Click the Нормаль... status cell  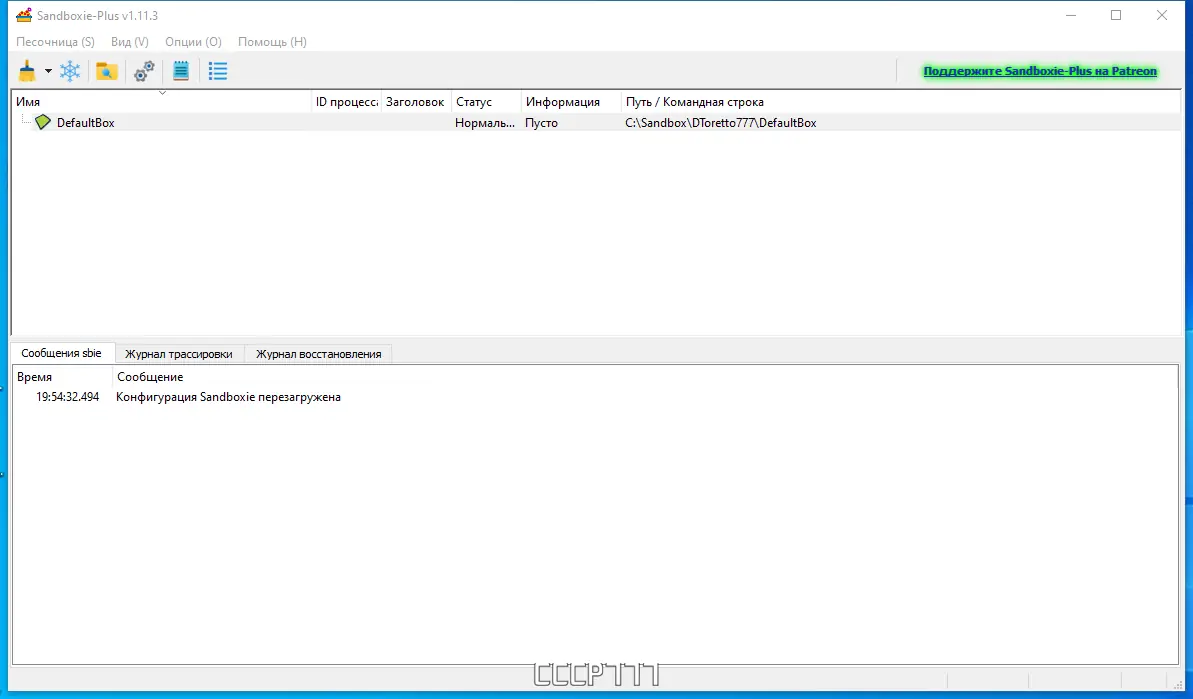(x=485, y=122)
